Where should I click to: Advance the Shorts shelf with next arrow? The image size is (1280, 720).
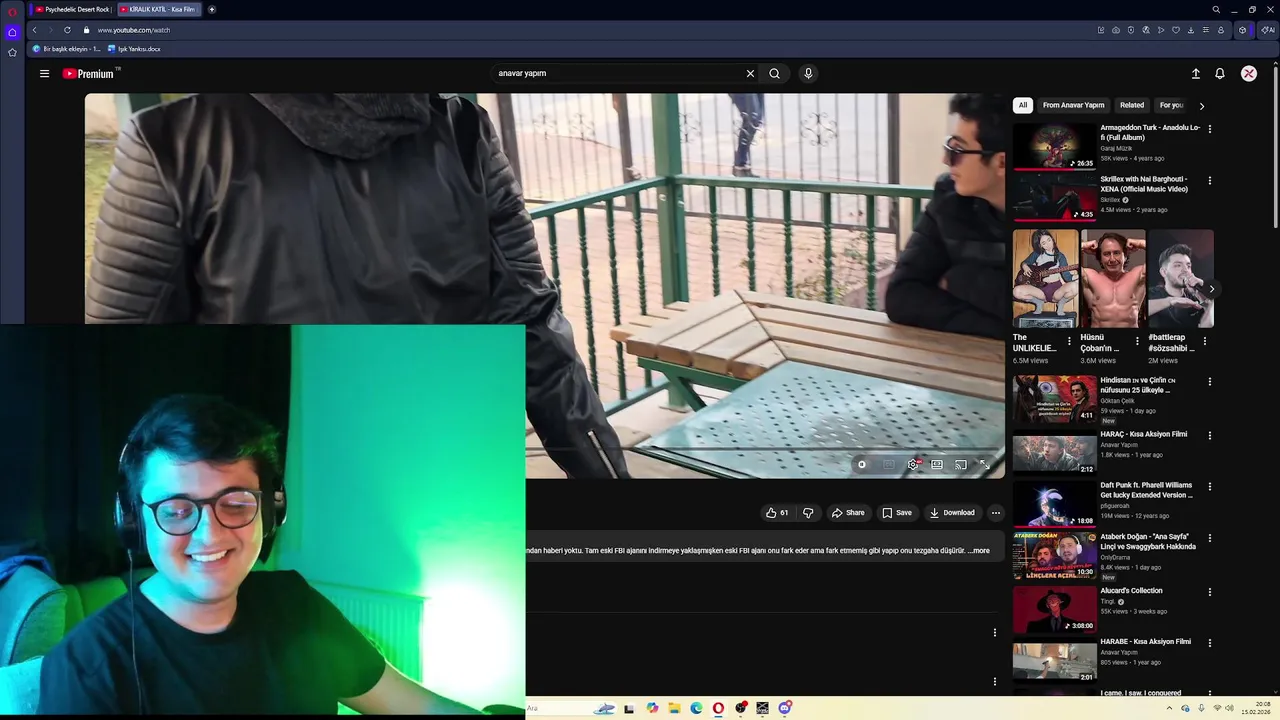pos(1211,289)
